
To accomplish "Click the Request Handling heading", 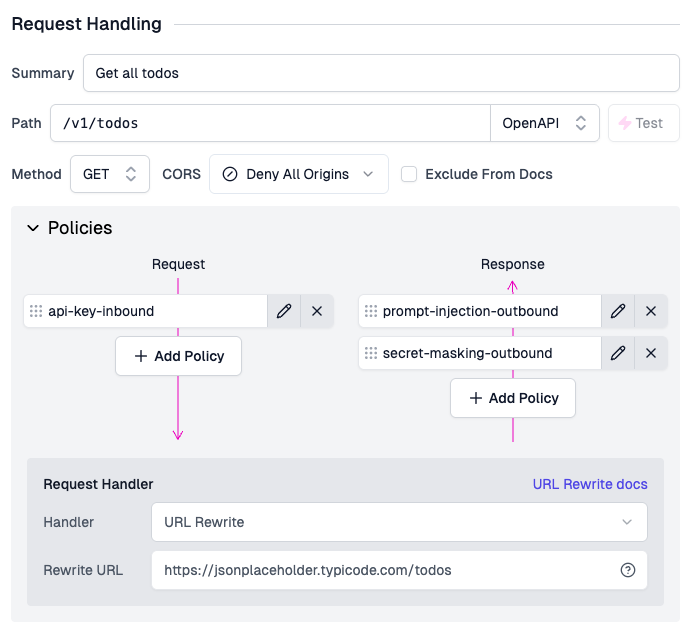I will (x=86, y=24).
